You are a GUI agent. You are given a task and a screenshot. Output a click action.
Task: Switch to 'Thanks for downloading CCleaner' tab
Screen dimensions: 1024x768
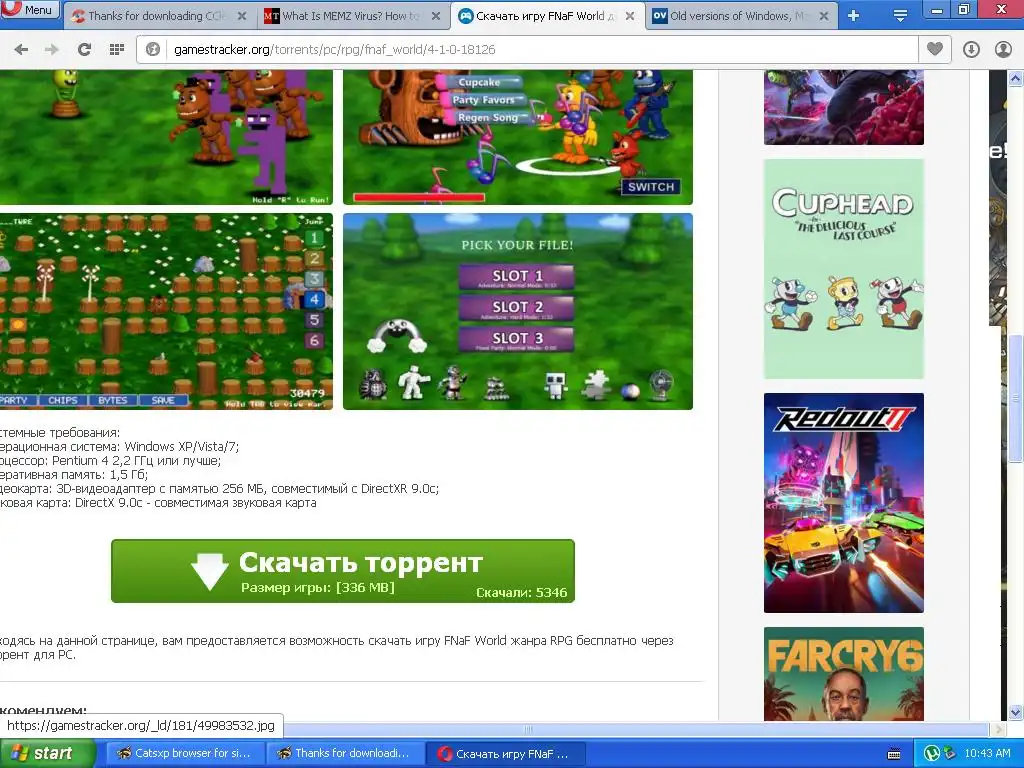159,16
